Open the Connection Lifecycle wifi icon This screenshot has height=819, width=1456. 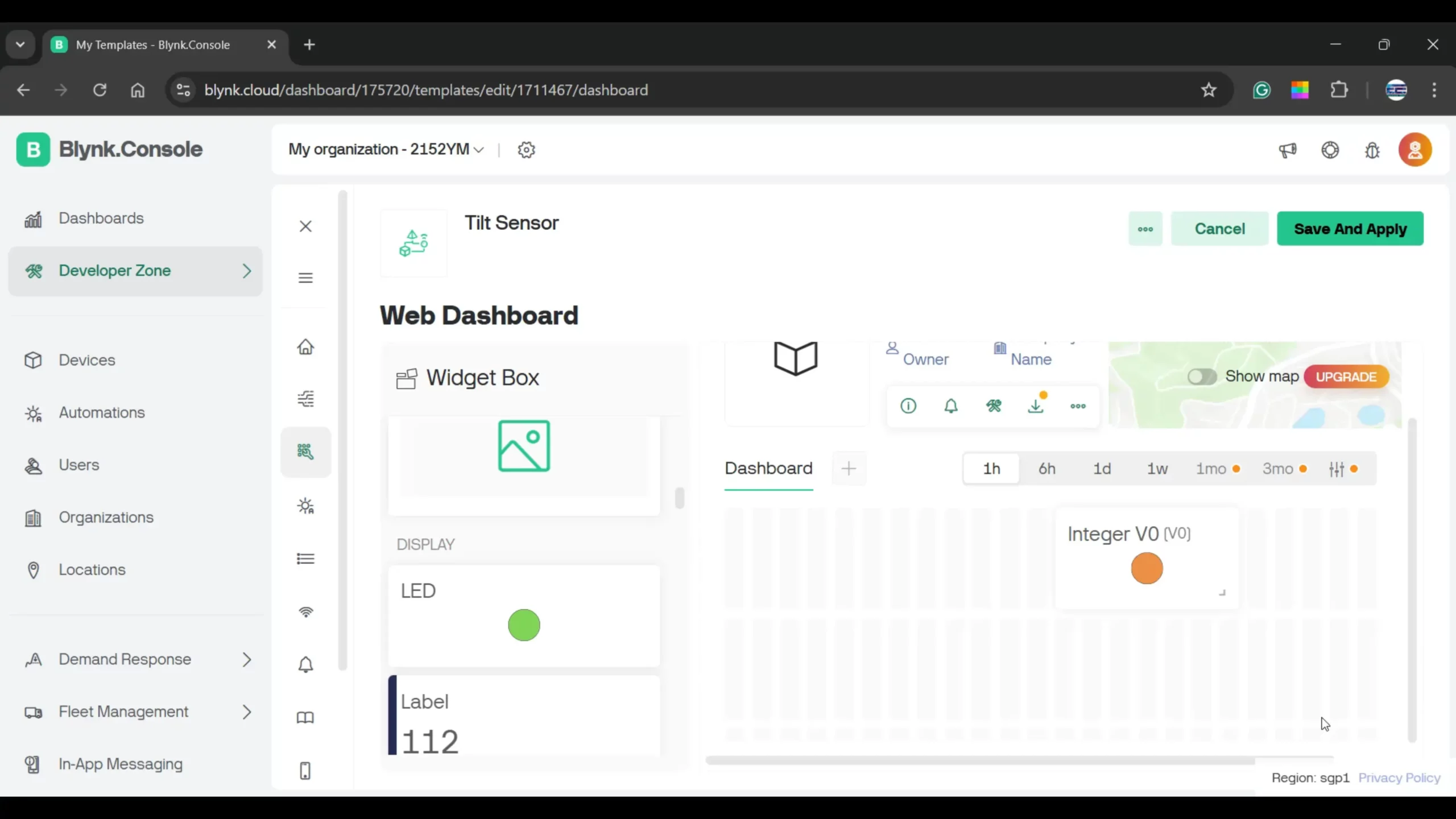(x=305, y=612)
